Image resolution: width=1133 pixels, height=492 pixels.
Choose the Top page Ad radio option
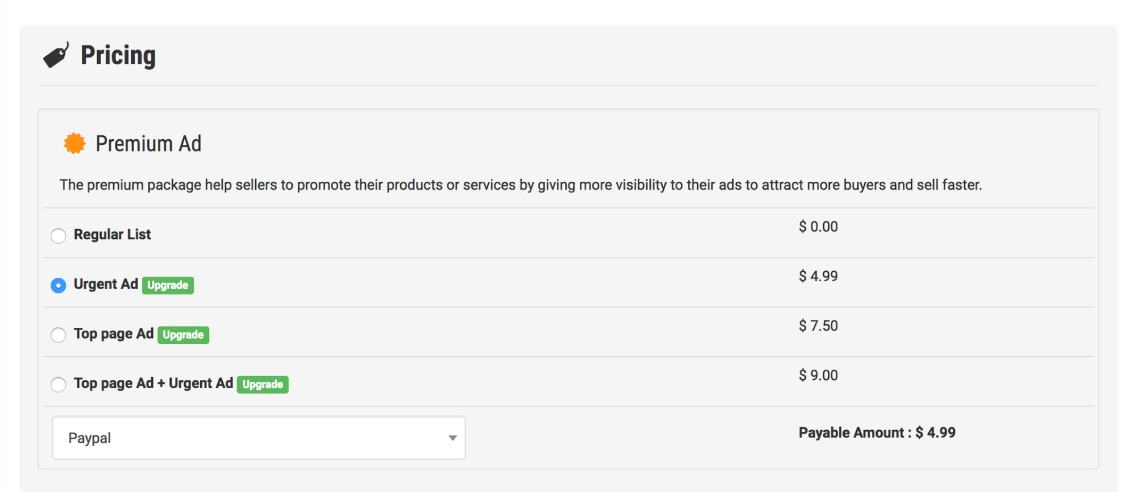pos(58,335)
